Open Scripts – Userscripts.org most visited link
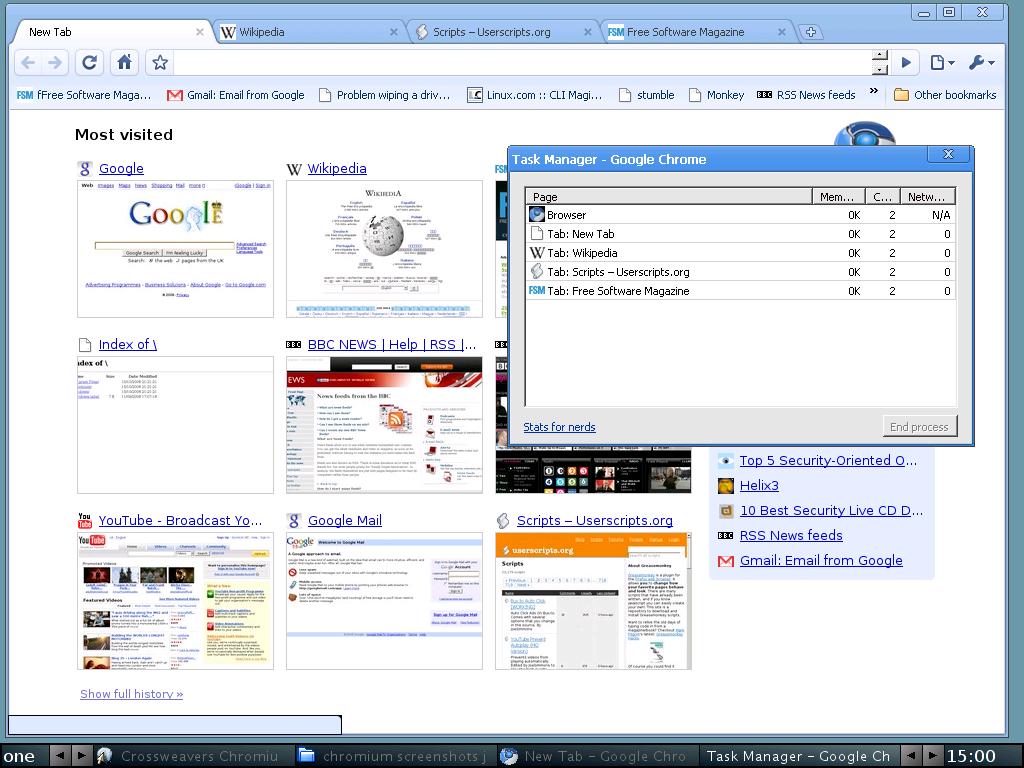 (x=594, y=520)
